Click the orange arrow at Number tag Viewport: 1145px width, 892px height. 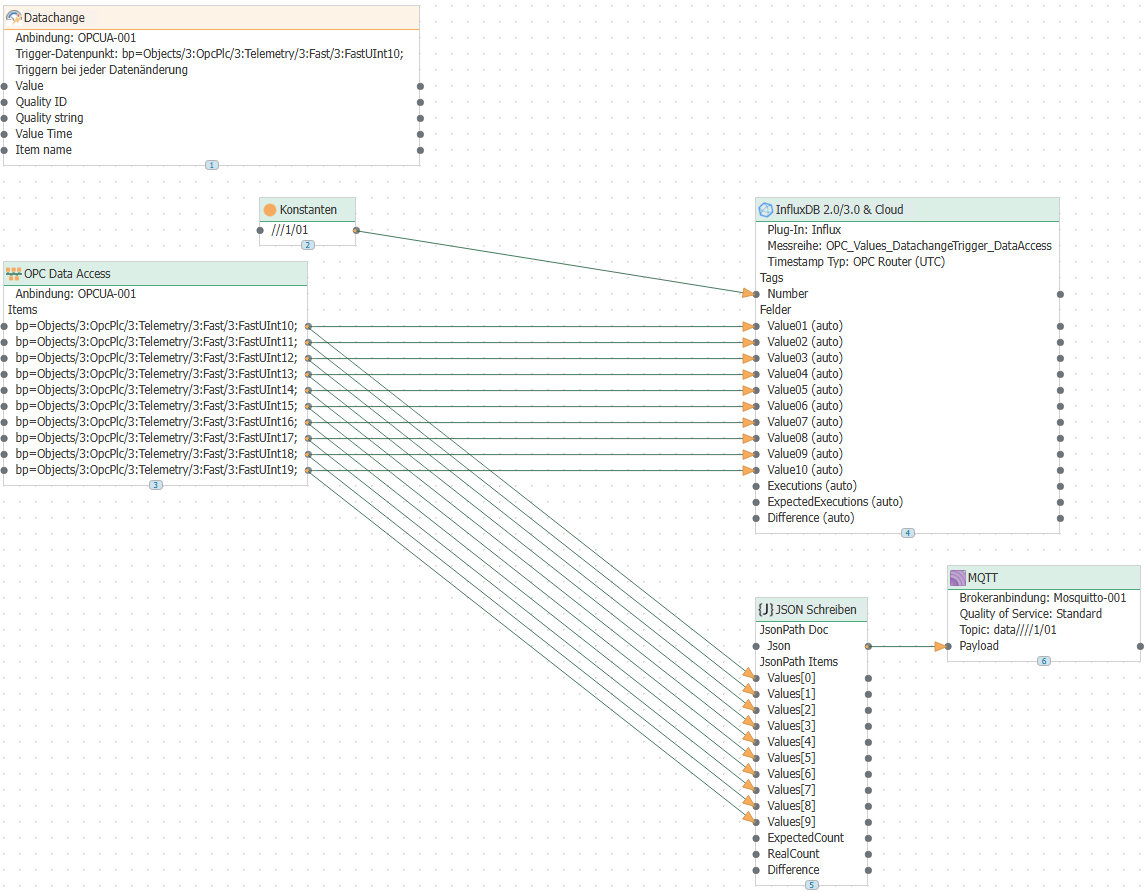coord(748,294)
